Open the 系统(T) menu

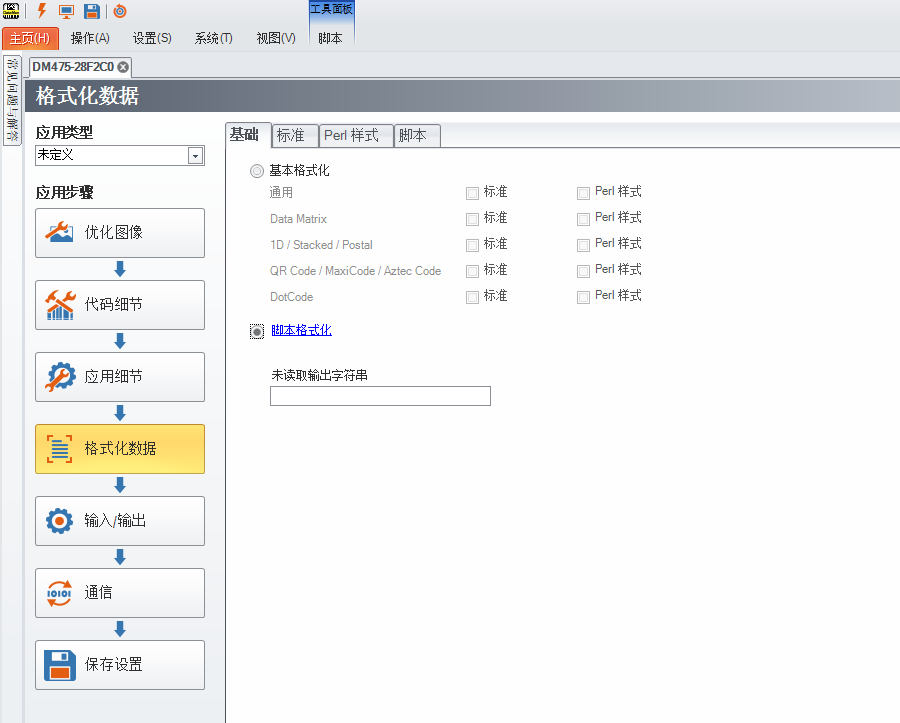pos(212,38)
